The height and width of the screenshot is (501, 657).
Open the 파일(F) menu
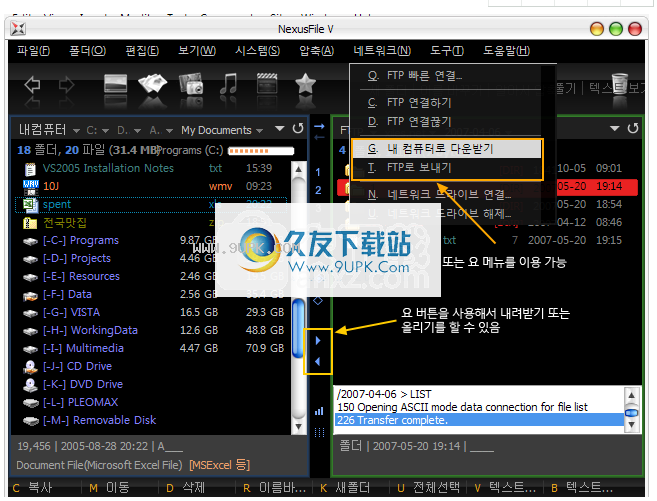point(34,51)
